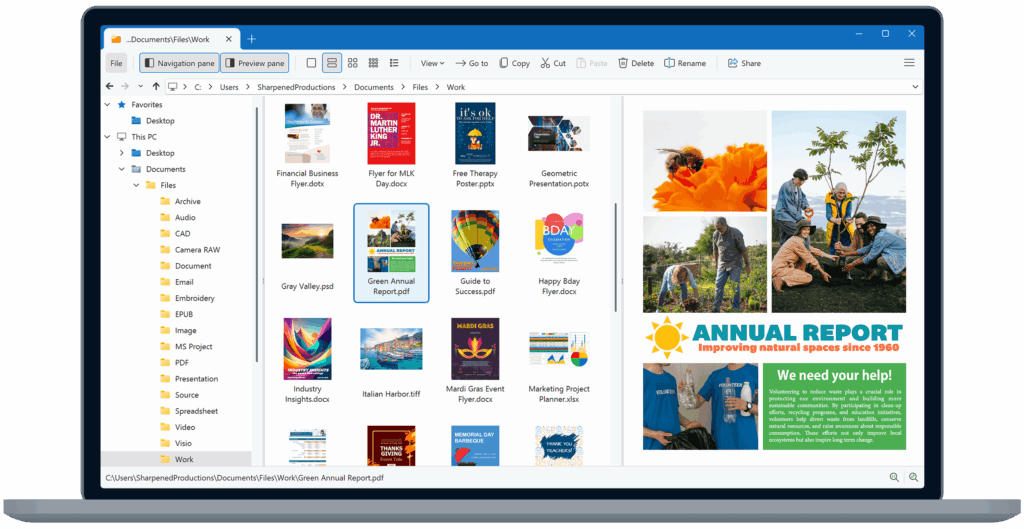Select the Happy Bday Flyer.docx file
Image resolution: width=1024 pixels, height=529 pixels.
pyautogui.click(x=559, y=253)
